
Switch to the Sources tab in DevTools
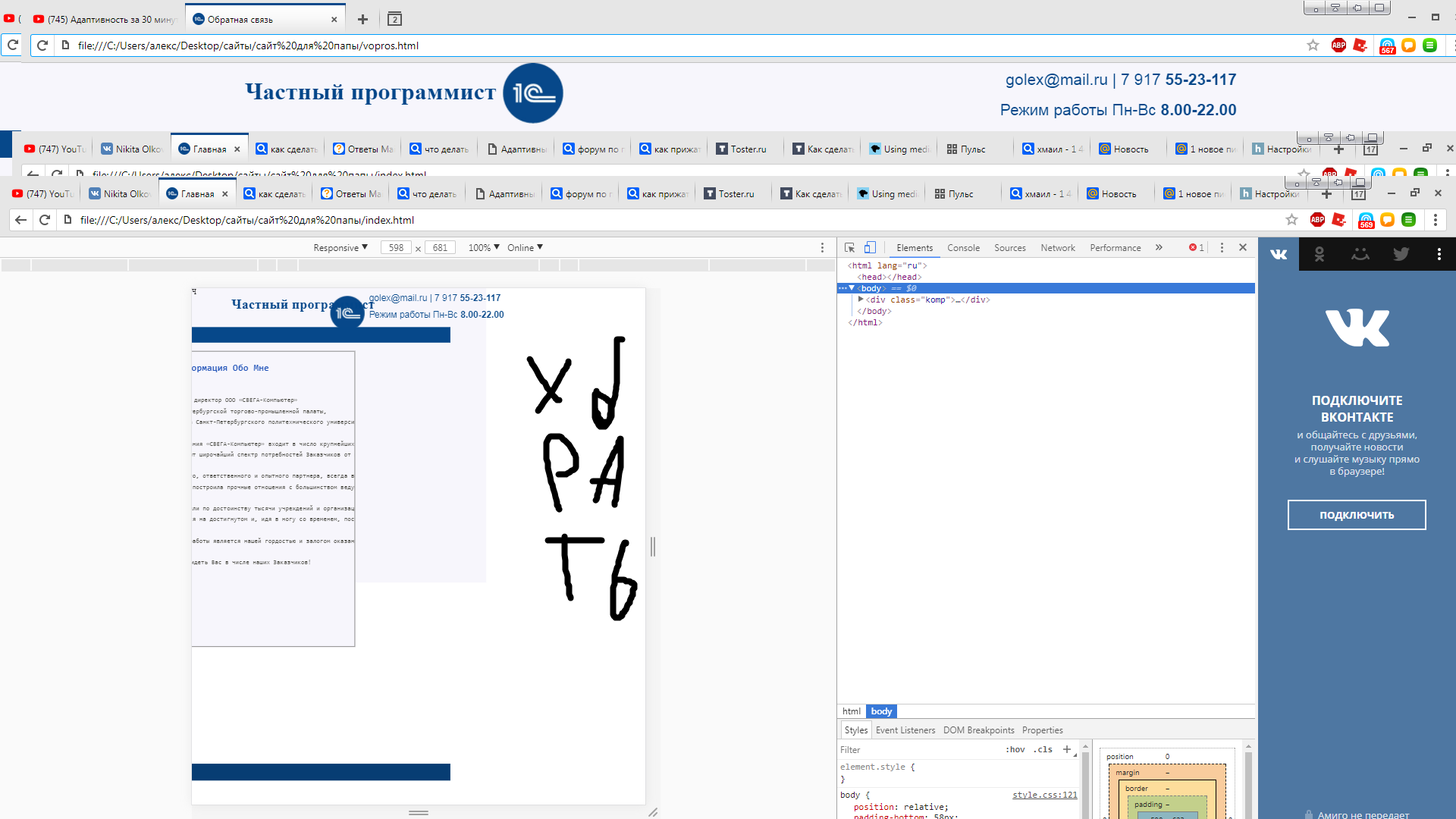tap(1009, 248)
